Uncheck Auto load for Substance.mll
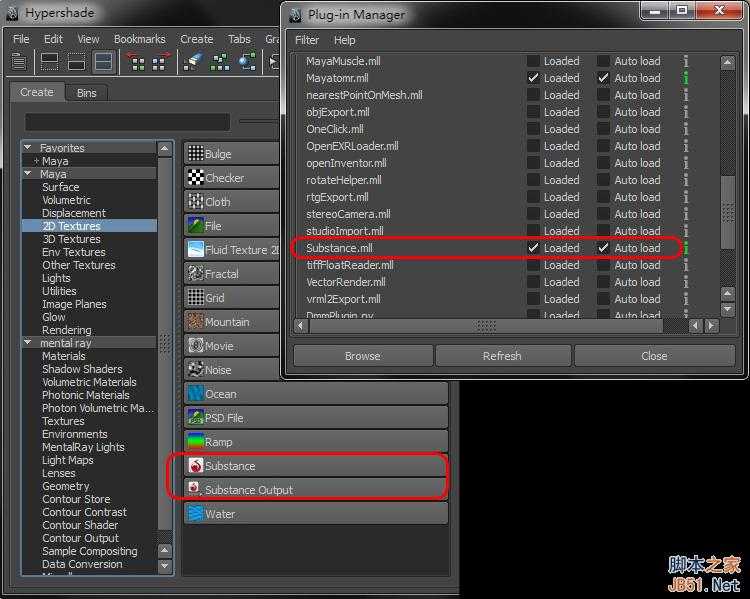 coord(604,248)
